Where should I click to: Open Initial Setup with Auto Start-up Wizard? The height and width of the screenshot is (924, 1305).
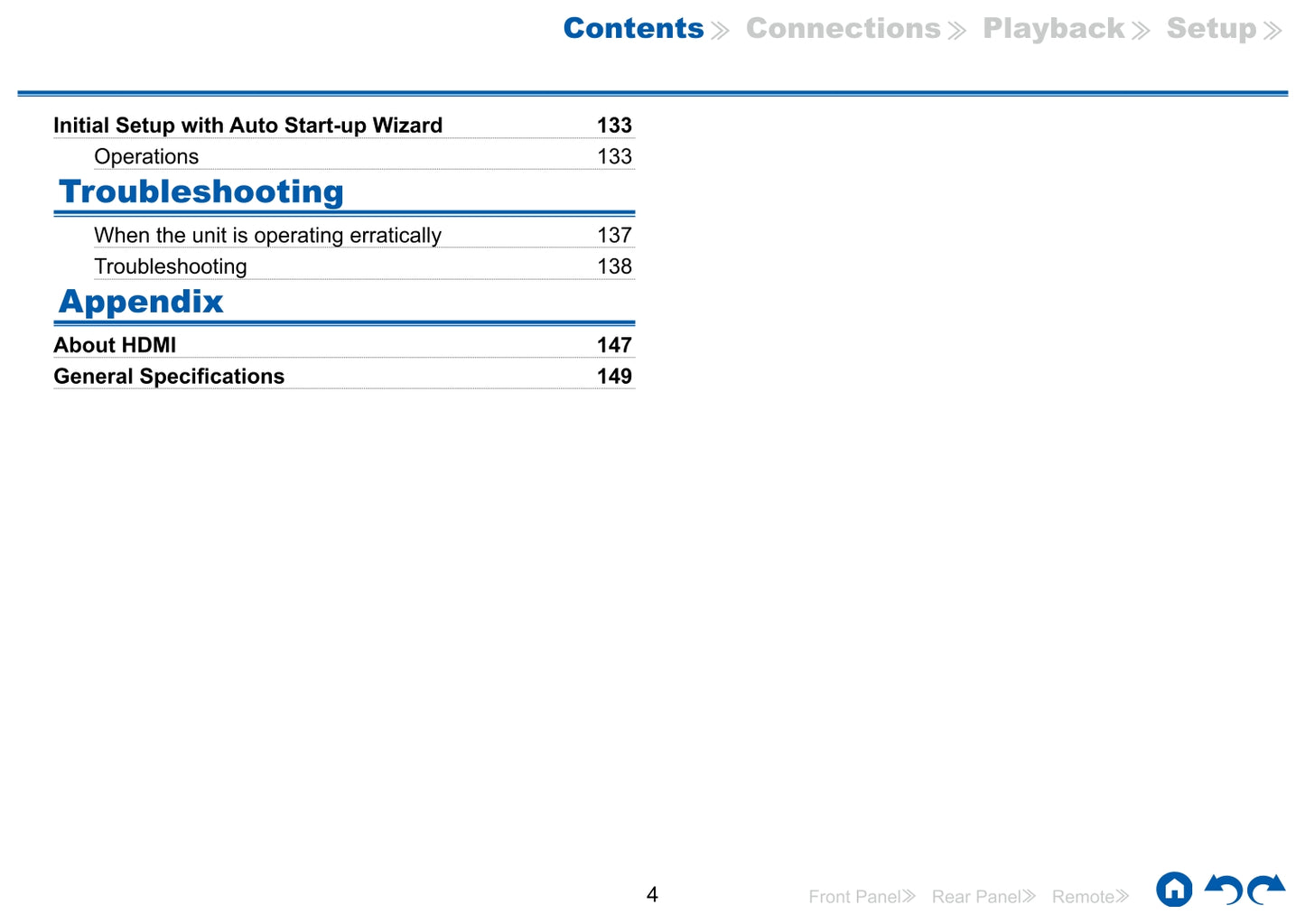coord(247,126)
